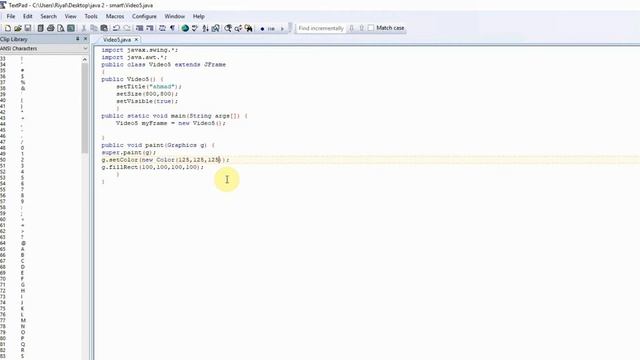Image resolution: width=640 pixels, height=360 pixels.
Task: Find previous match with the up arrow
Action: click(x=361, y=28)
